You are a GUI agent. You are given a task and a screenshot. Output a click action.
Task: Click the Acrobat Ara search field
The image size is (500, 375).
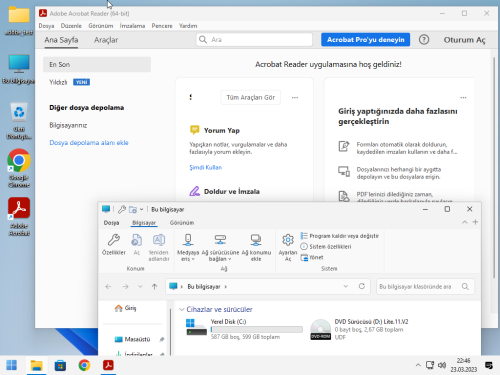(254, 39)
